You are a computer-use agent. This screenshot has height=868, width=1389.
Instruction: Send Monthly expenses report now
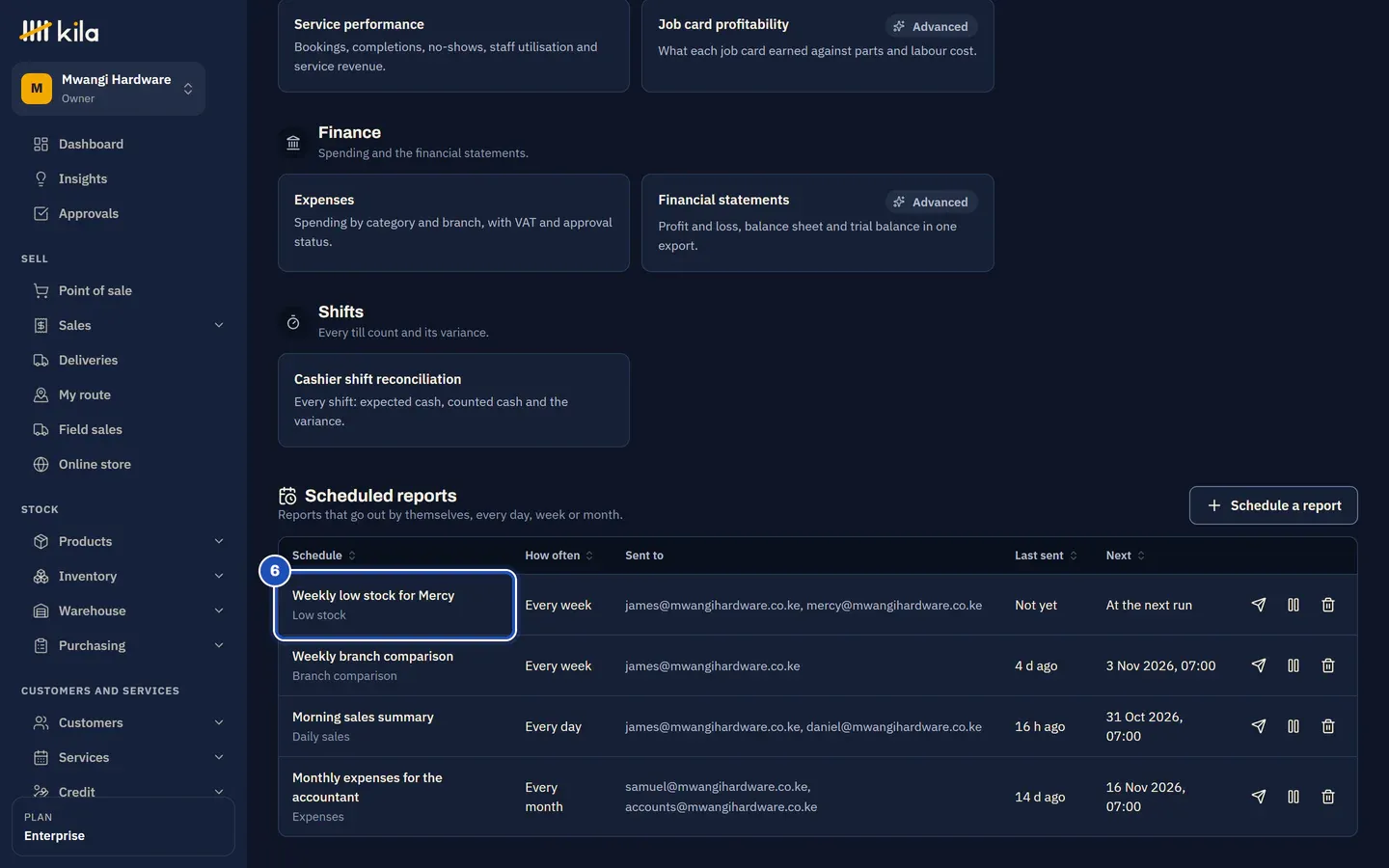[1258, 797]
